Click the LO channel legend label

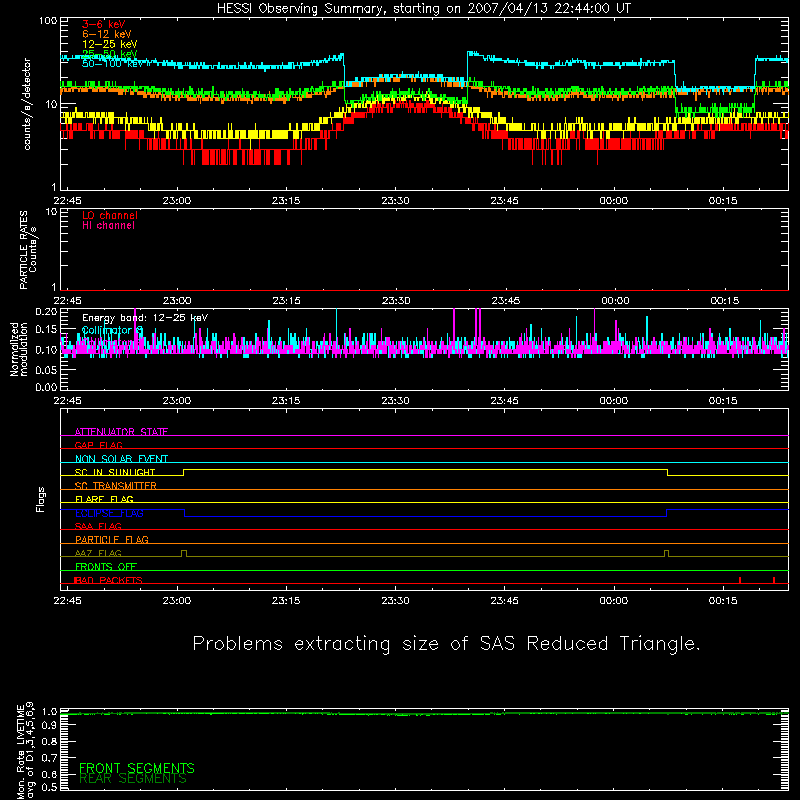click(x=110, y=215)
